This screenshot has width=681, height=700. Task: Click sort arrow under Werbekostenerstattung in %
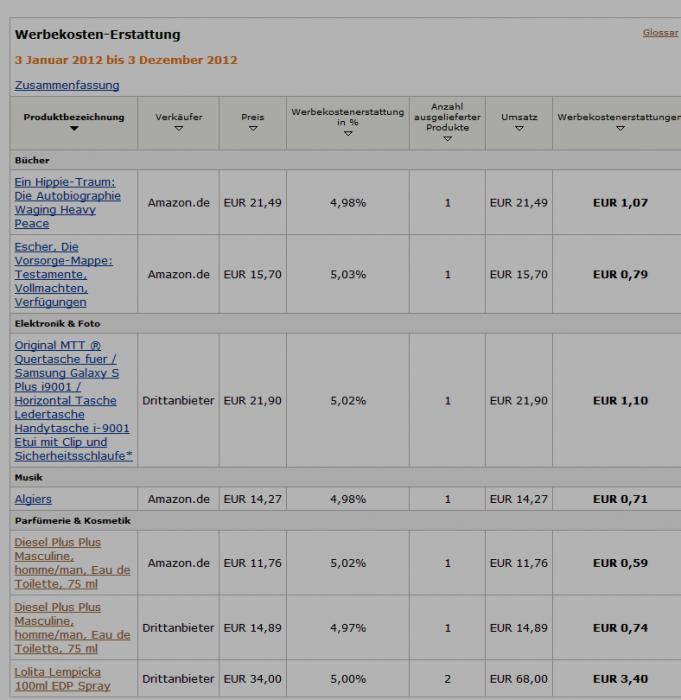click(348, 133)
